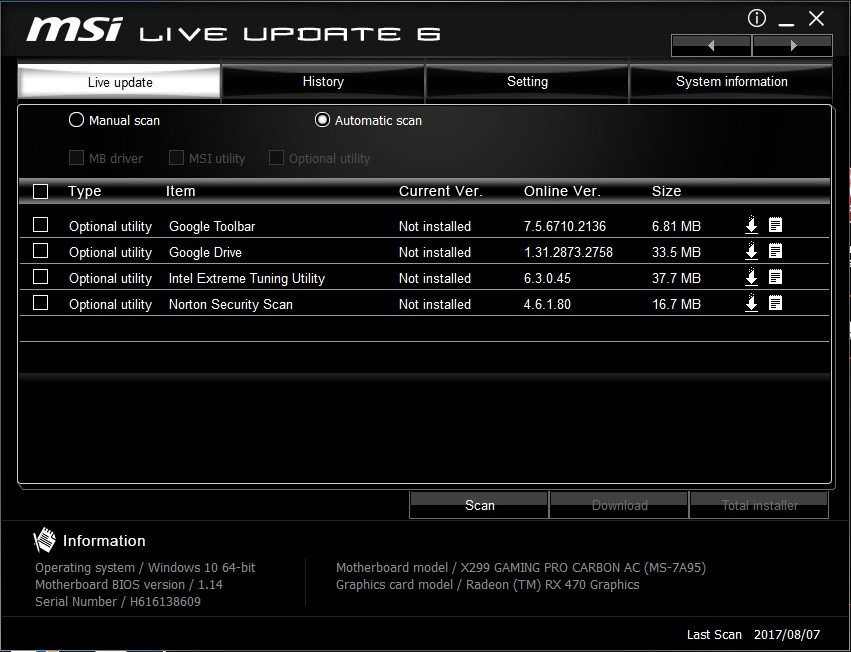This screenshot has height=652, width=851.
Task: Click the left arrow navigation button
Action: coord(711,46)
